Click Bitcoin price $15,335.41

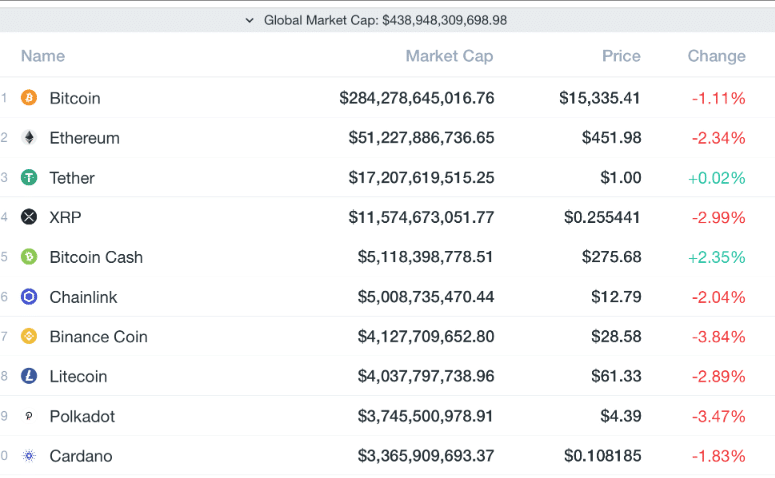(600, 98)
